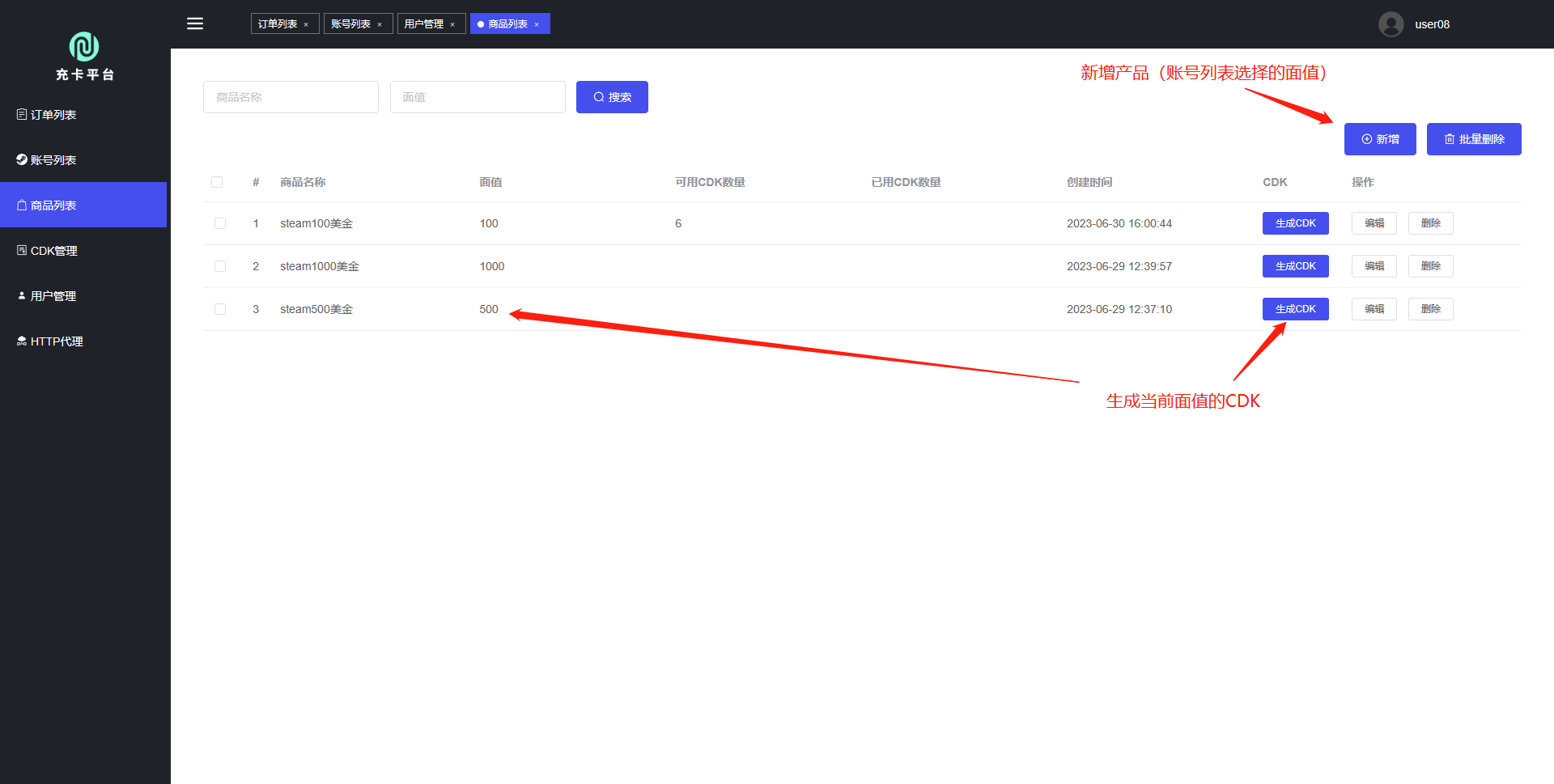Open 订单列表 in the sidebar
Screen dimensions: 1554x784
pos(83,115)
